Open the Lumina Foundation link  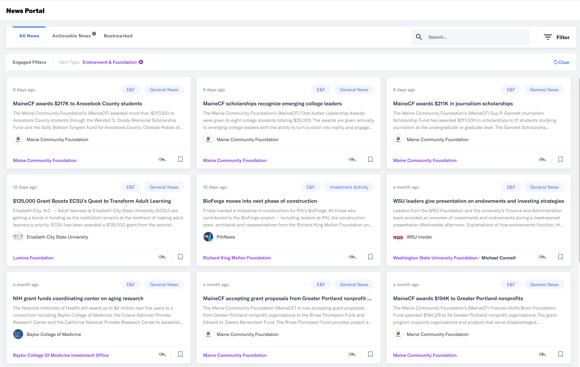[x=33, y=258]
